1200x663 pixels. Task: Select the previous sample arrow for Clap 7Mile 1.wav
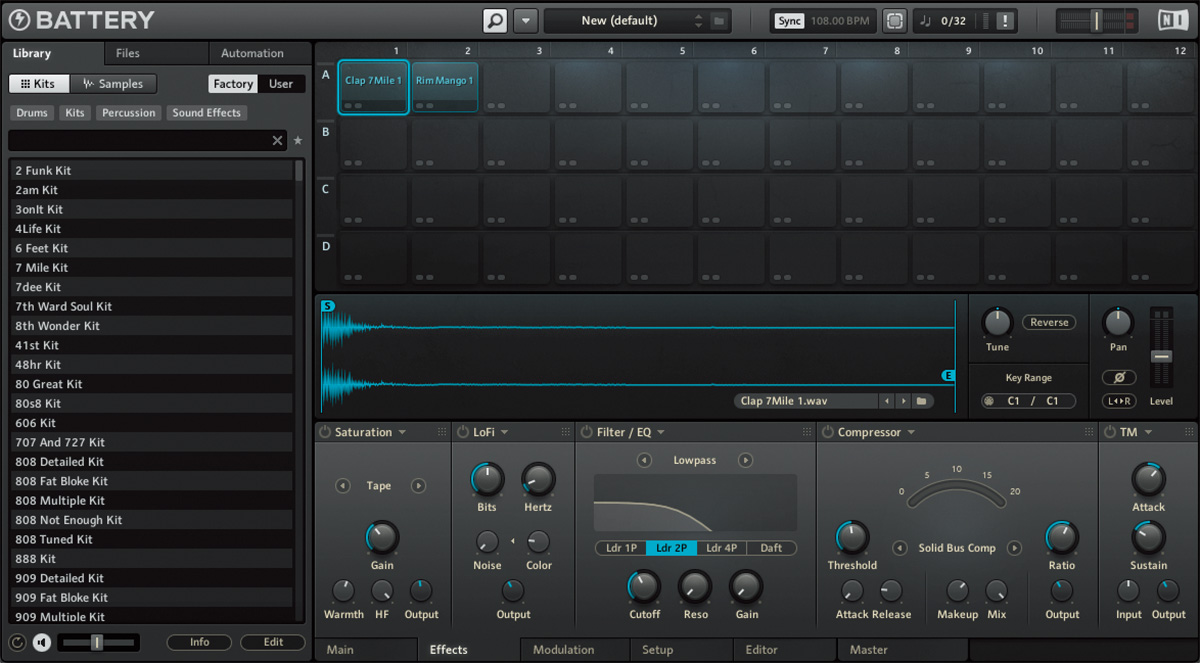click(885, 401)
